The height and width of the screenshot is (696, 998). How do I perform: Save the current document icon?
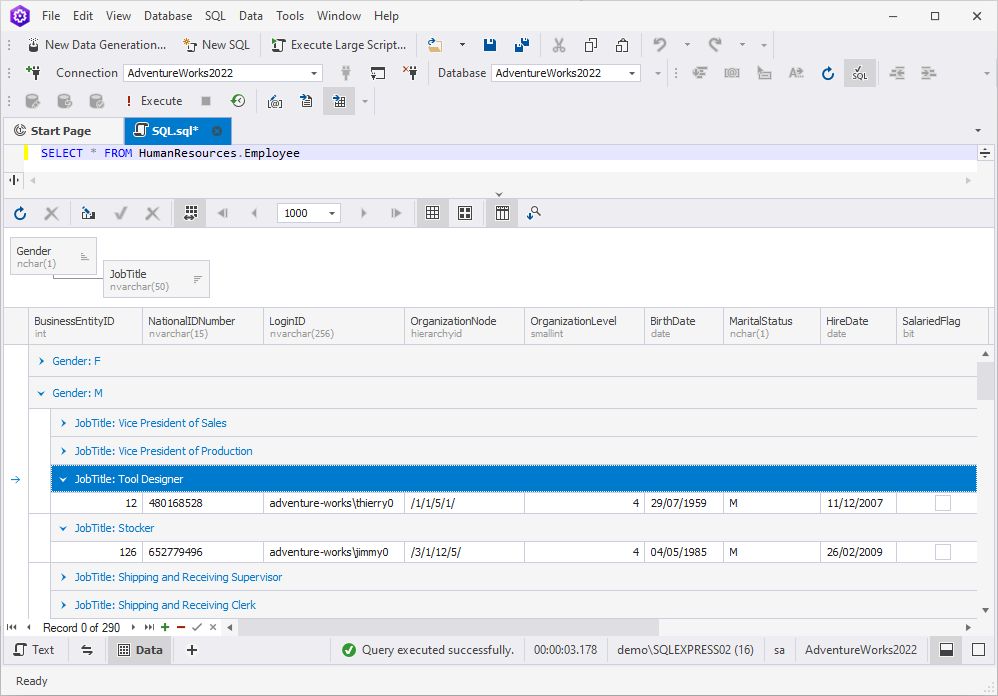click(489, 45)
